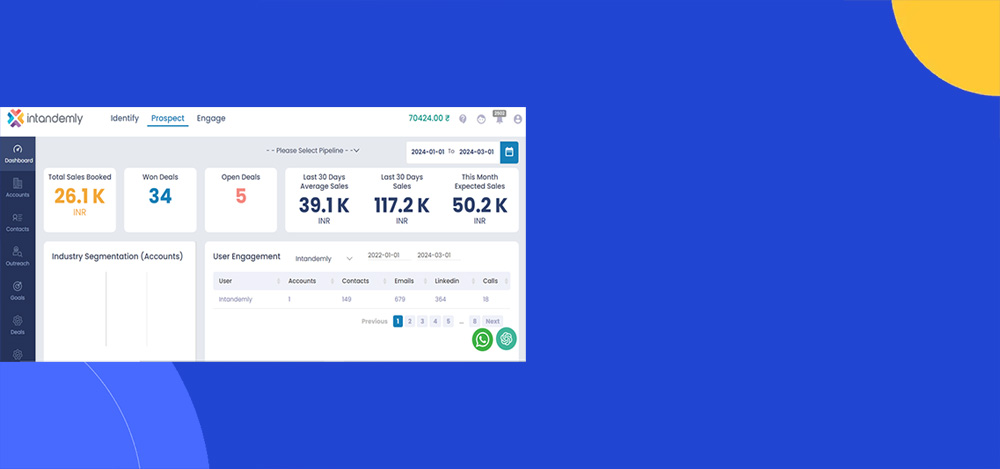Select pagination page 5
This screenshot has height=469, width=1000.
[448, 321]
